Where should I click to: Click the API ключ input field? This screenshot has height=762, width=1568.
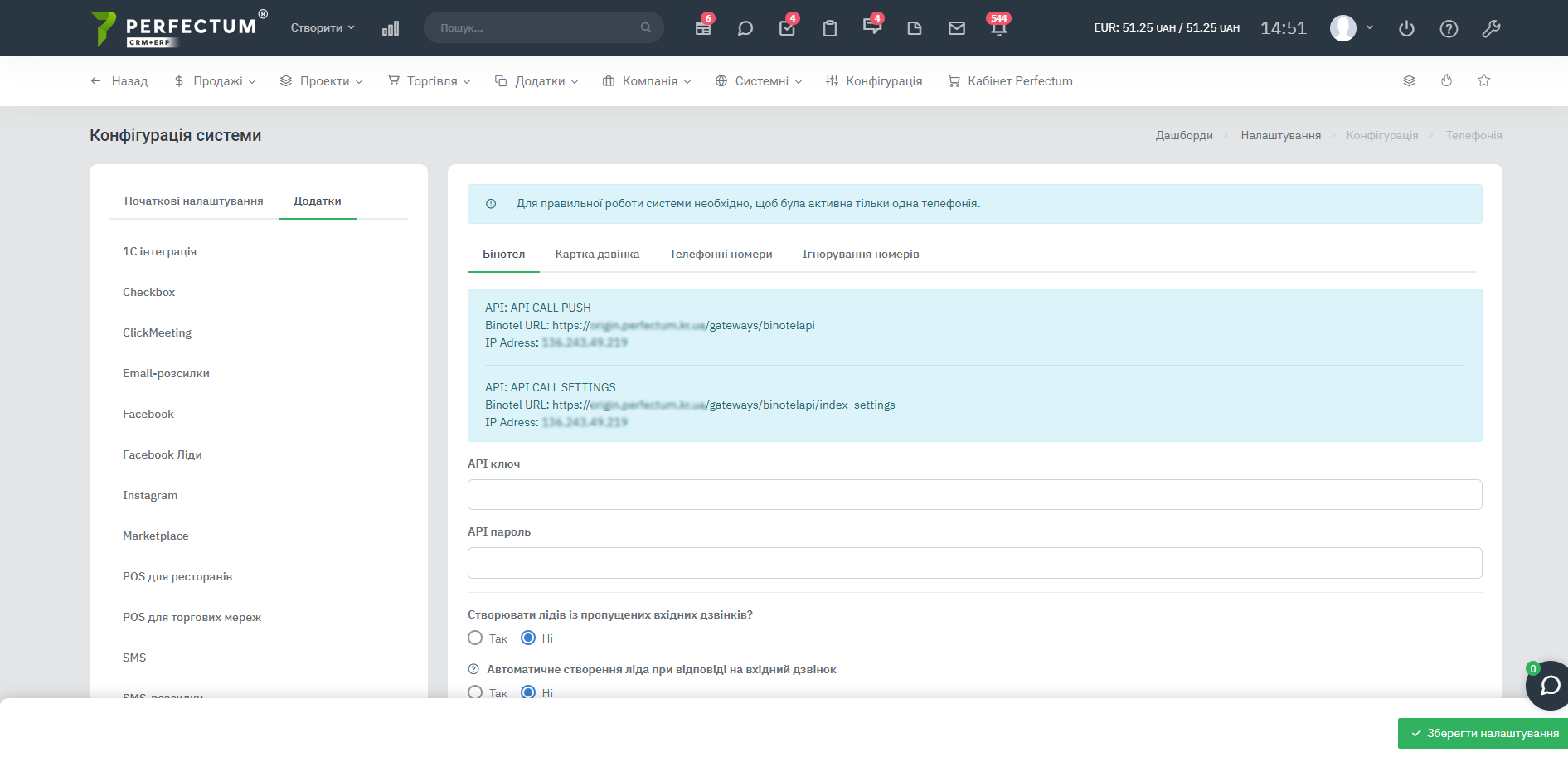[974, 495]
